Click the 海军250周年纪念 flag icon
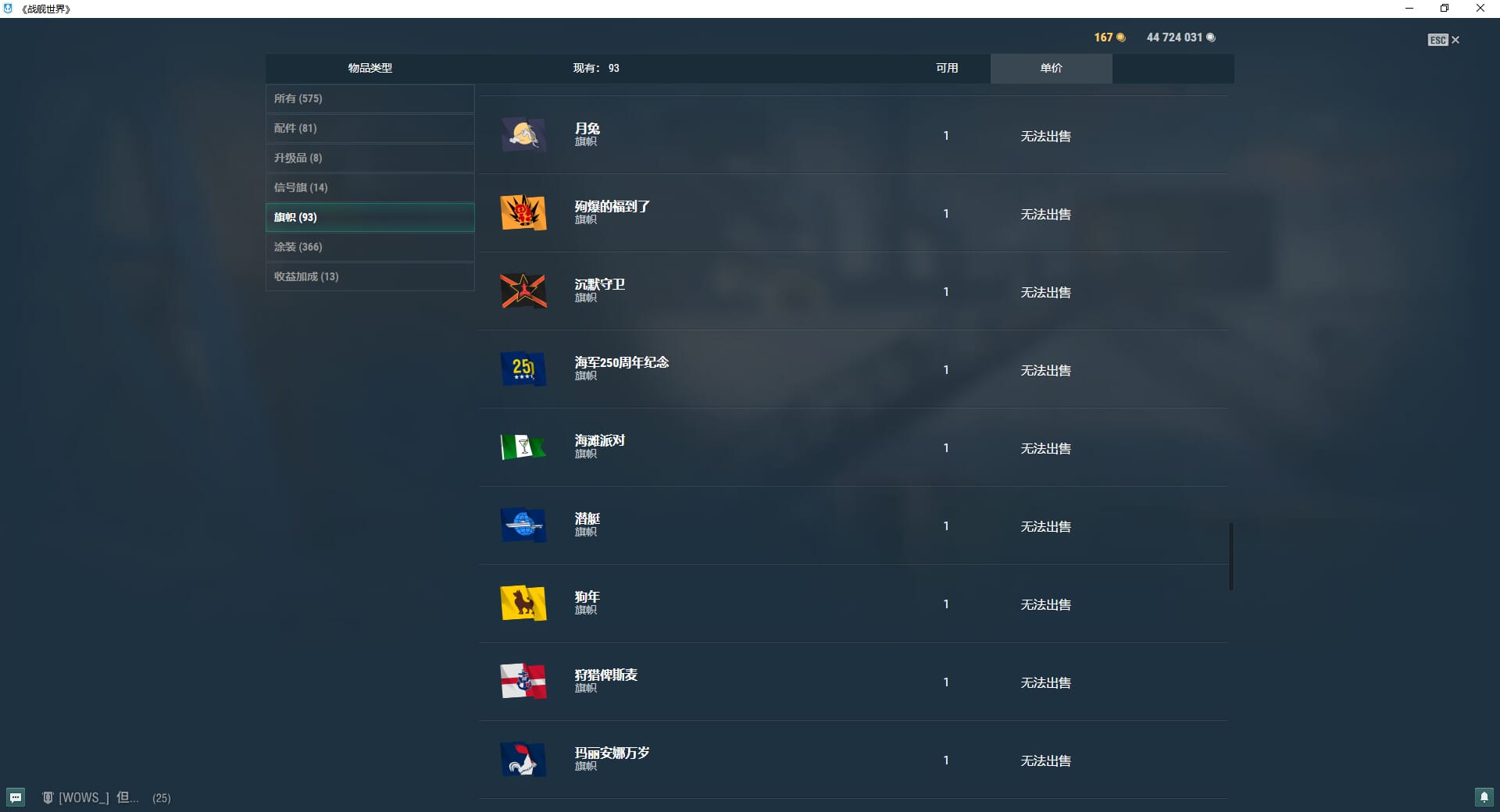The width and height of the screenshot is (1500, 812). click(523, 369)
